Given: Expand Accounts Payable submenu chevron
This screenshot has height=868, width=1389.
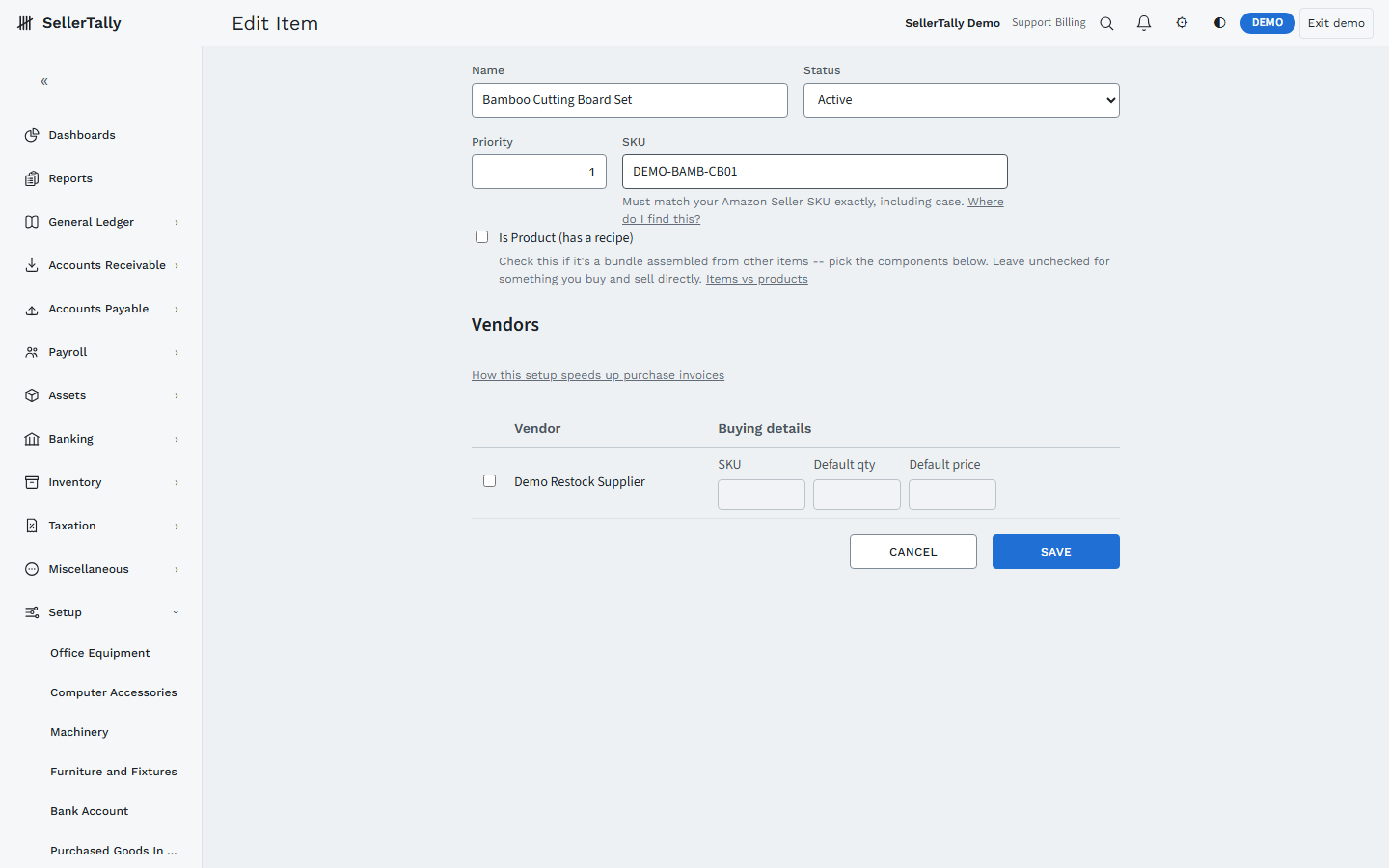Looking at the screenshot, I should 177,310.
